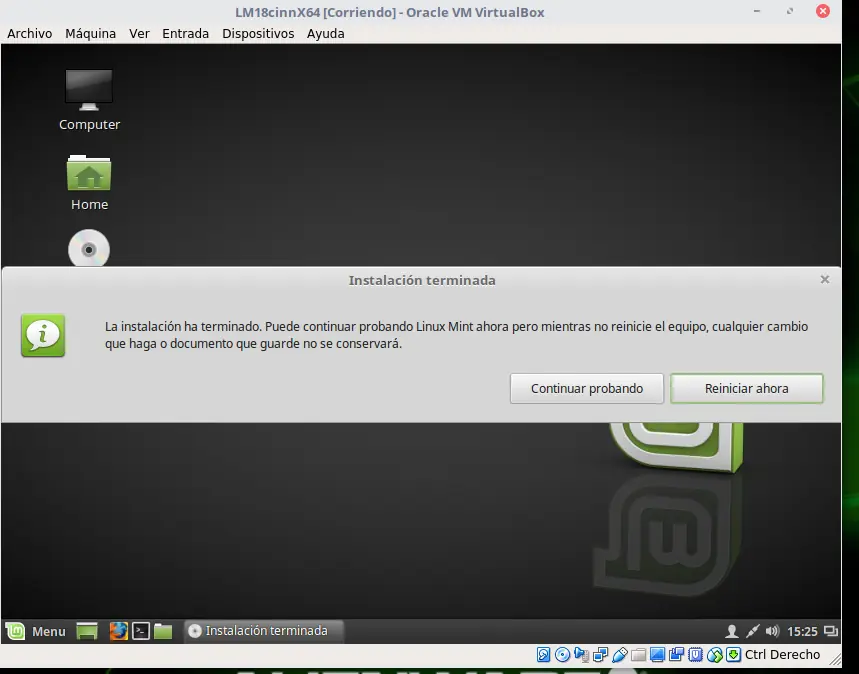Launch the terminal from the panel
The height and width of the screenshot is (674, 859).
141,631
